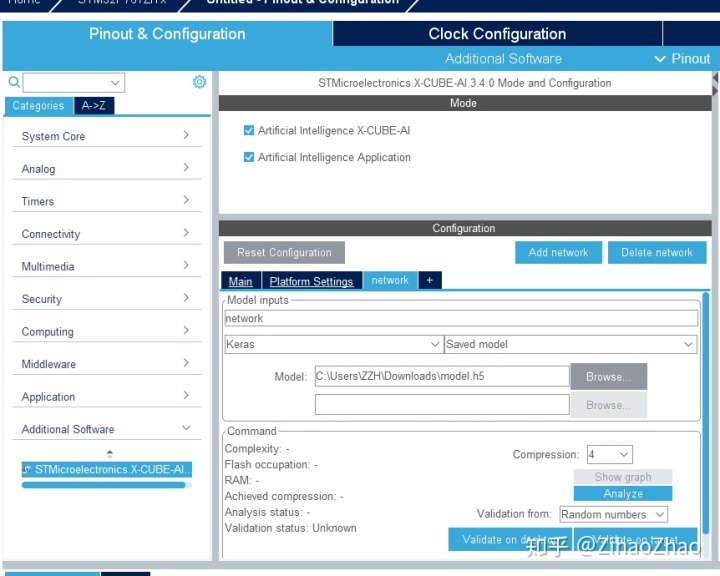Click the X-CUBE-AI component icon in sidebar
The width and height of the screenshot is (720, 576).
[28, 469]
